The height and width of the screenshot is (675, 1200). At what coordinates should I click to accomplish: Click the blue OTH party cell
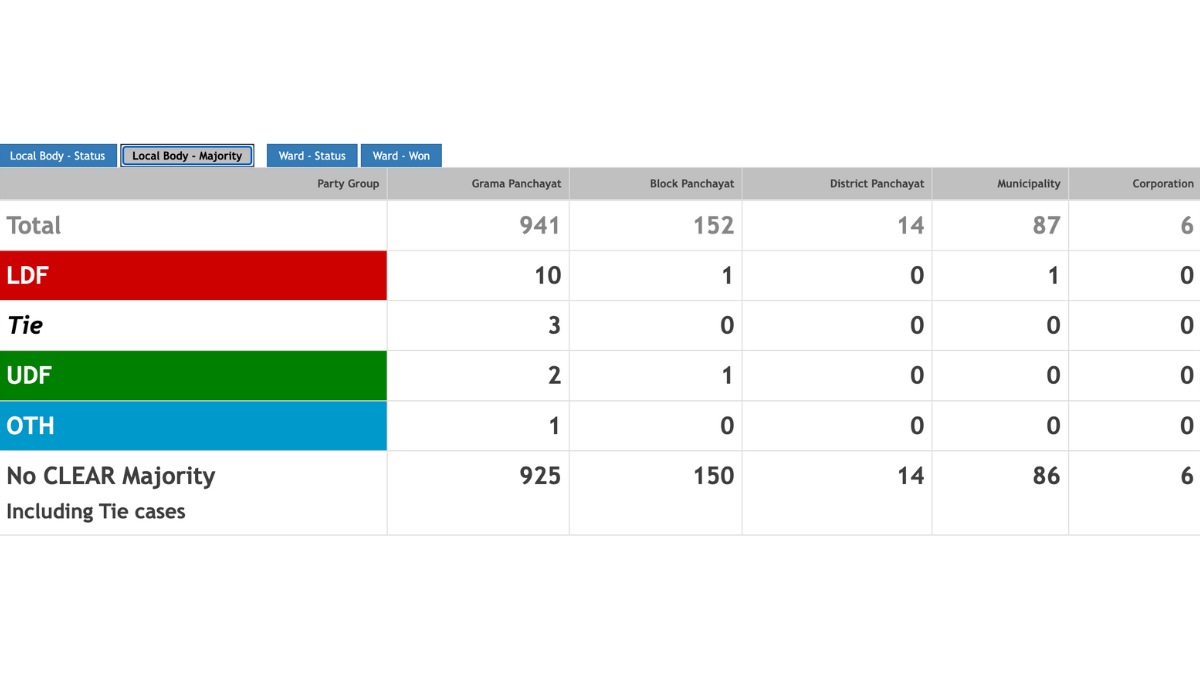click(x=193, y=426)
